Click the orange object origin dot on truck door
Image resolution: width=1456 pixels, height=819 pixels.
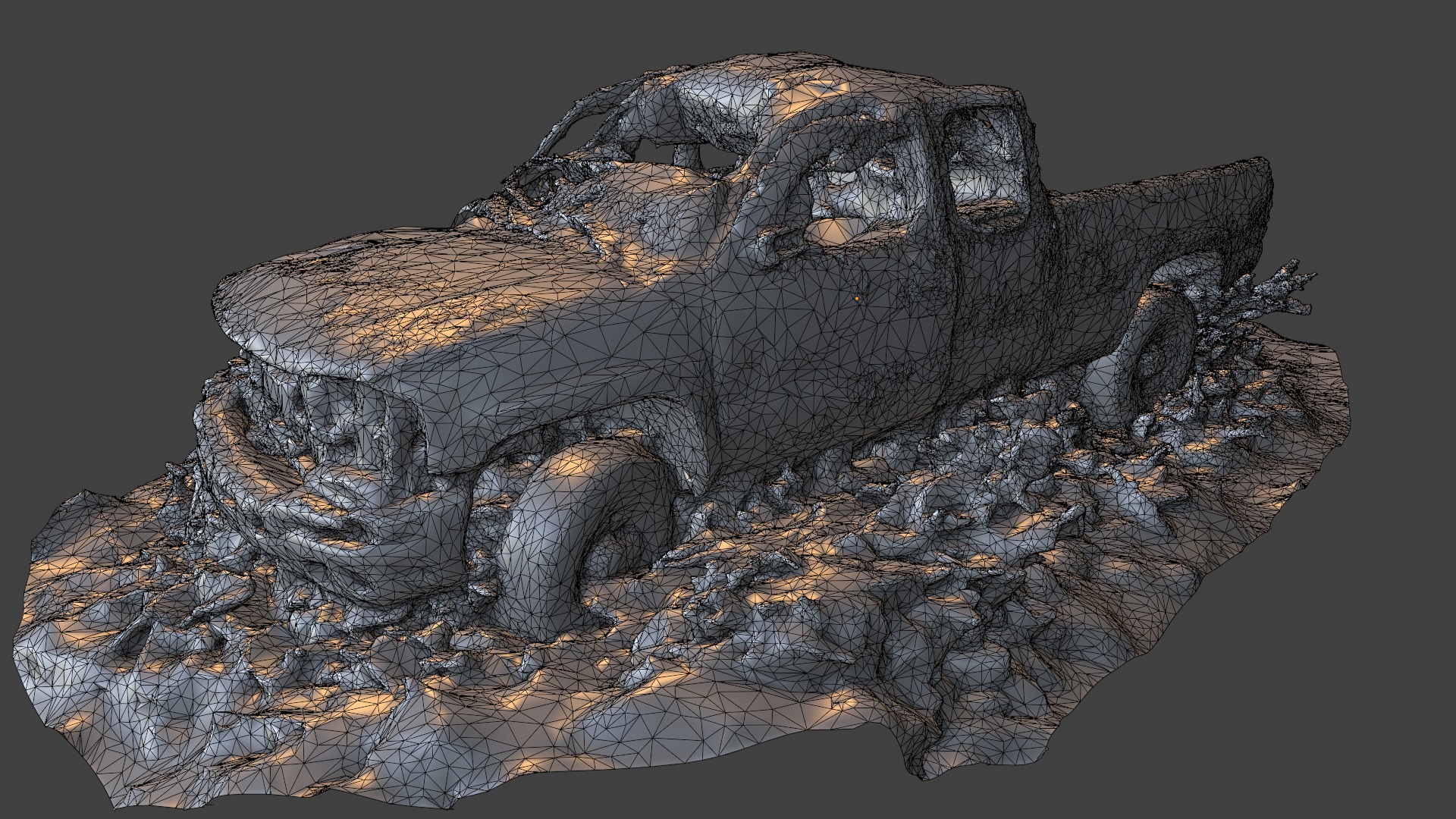point(857,299)
